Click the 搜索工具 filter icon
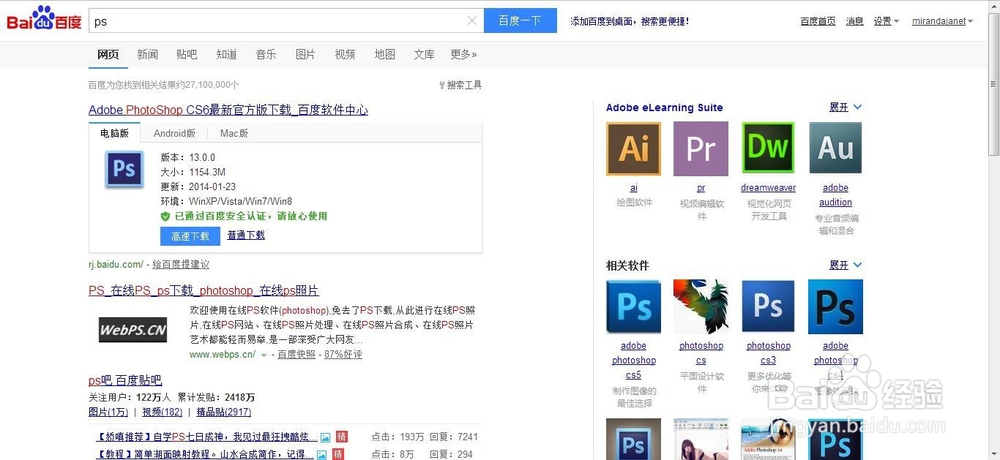This screenshot has width=1000, height=460. click(442, 85)
